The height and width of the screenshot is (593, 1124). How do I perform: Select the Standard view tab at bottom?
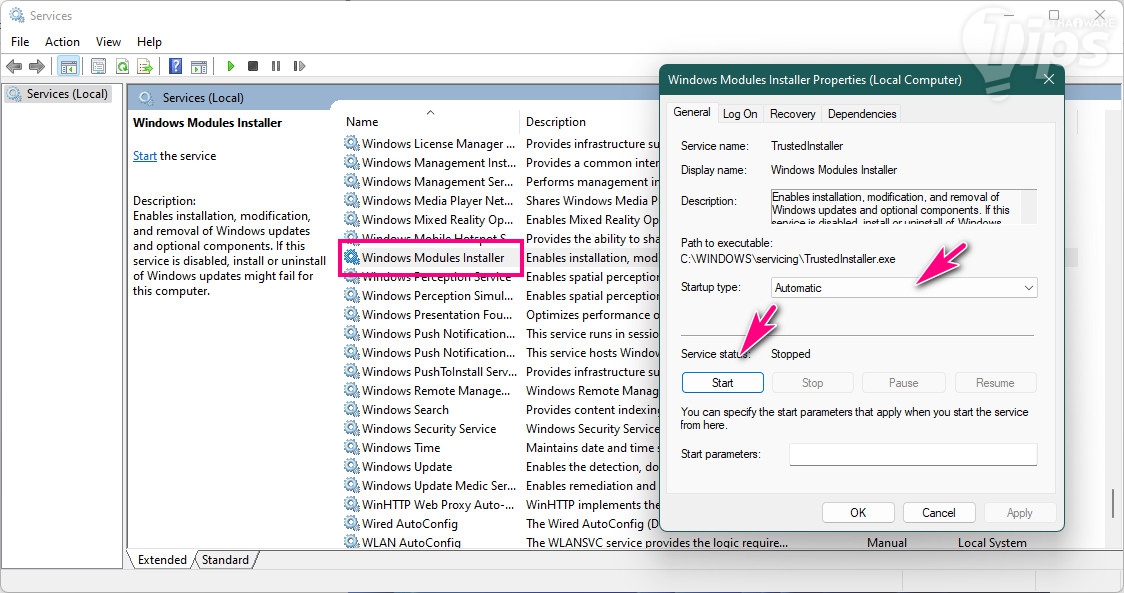(225, 560)
